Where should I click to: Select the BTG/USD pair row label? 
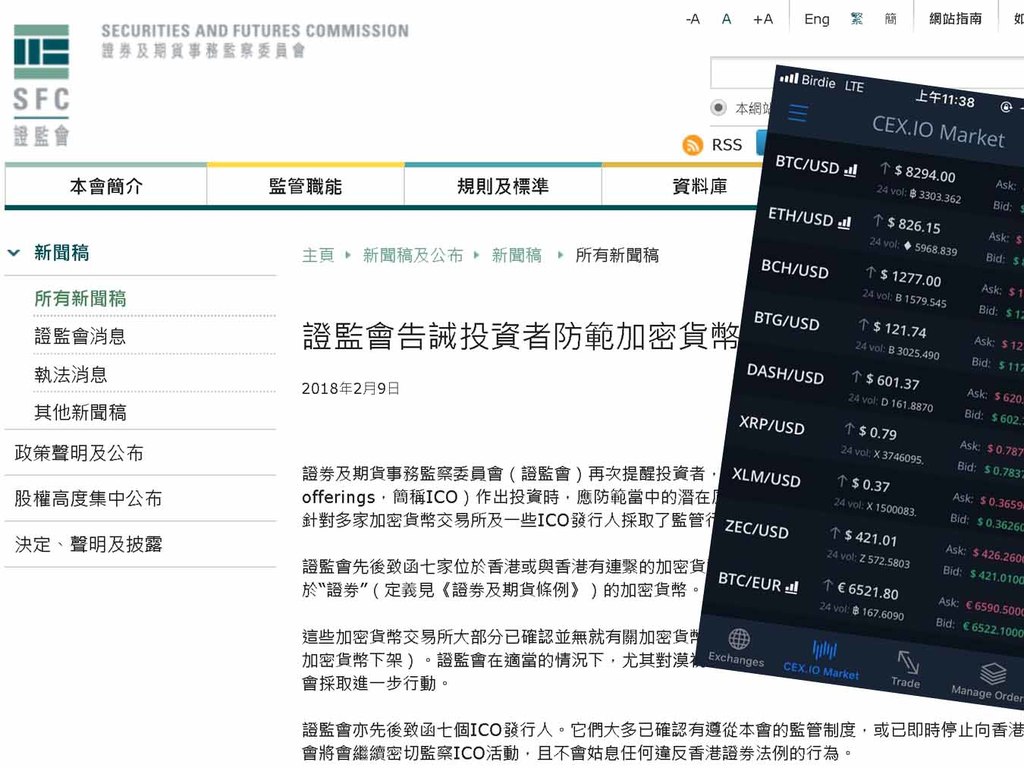click(x=786, y=320)
